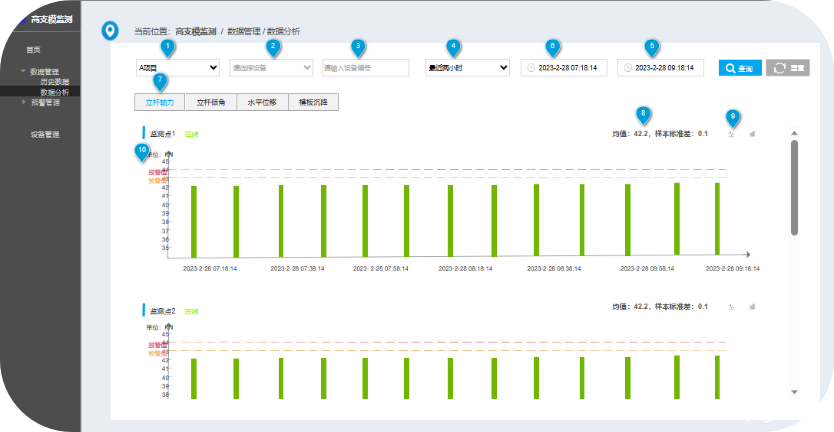Click the gray 重置 reset button
834x432 pixels.
[788, 68]
